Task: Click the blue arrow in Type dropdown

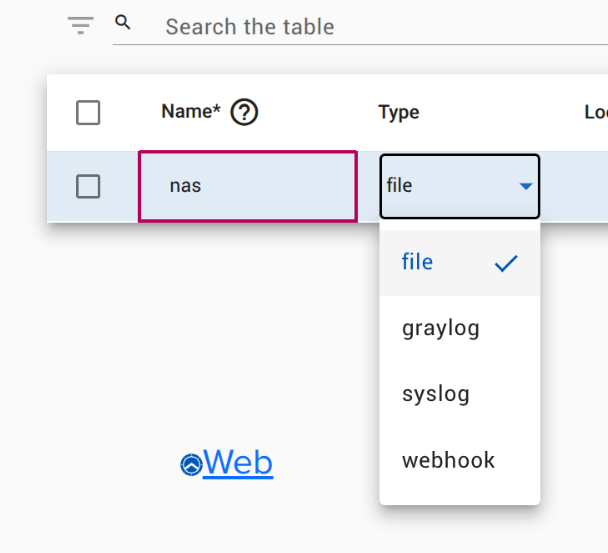Action: [x=526, y=186]
